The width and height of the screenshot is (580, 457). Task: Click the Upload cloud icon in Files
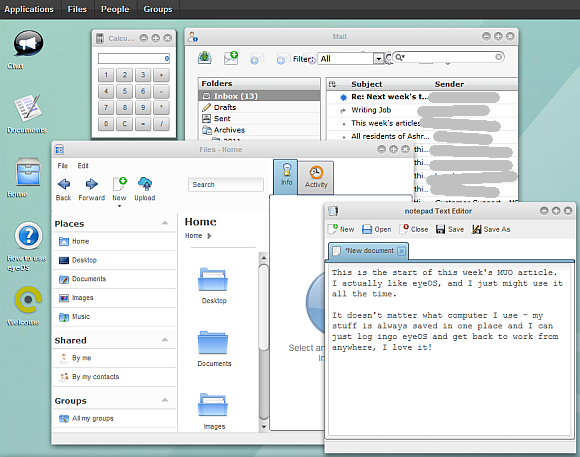point(145,184)
